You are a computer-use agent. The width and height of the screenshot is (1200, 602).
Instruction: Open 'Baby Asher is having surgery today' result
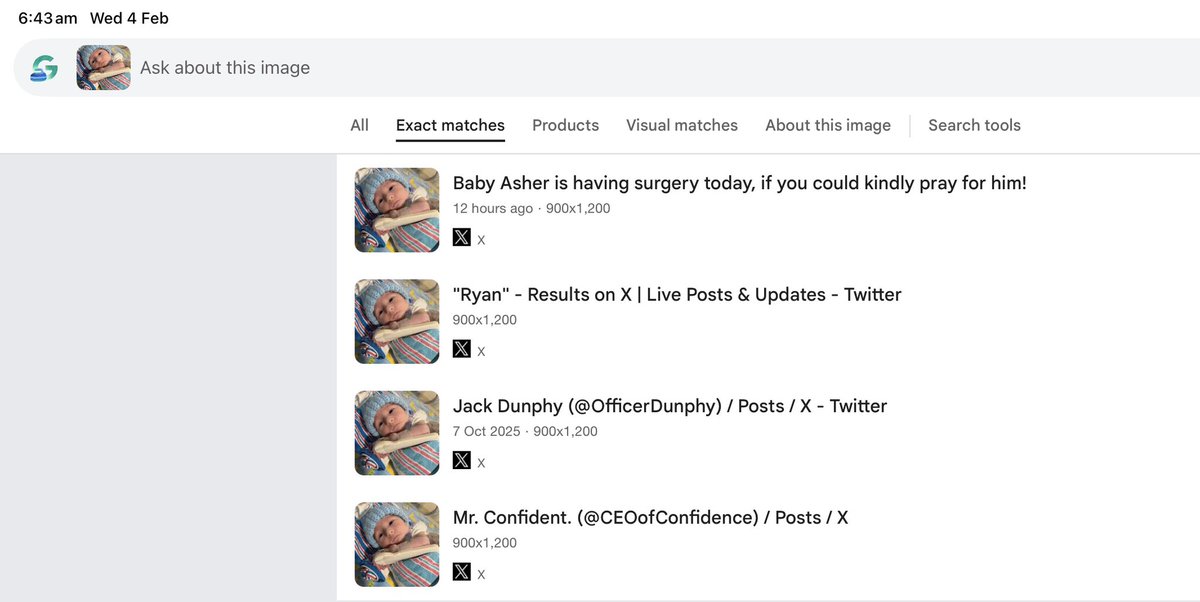pos(740,183)
